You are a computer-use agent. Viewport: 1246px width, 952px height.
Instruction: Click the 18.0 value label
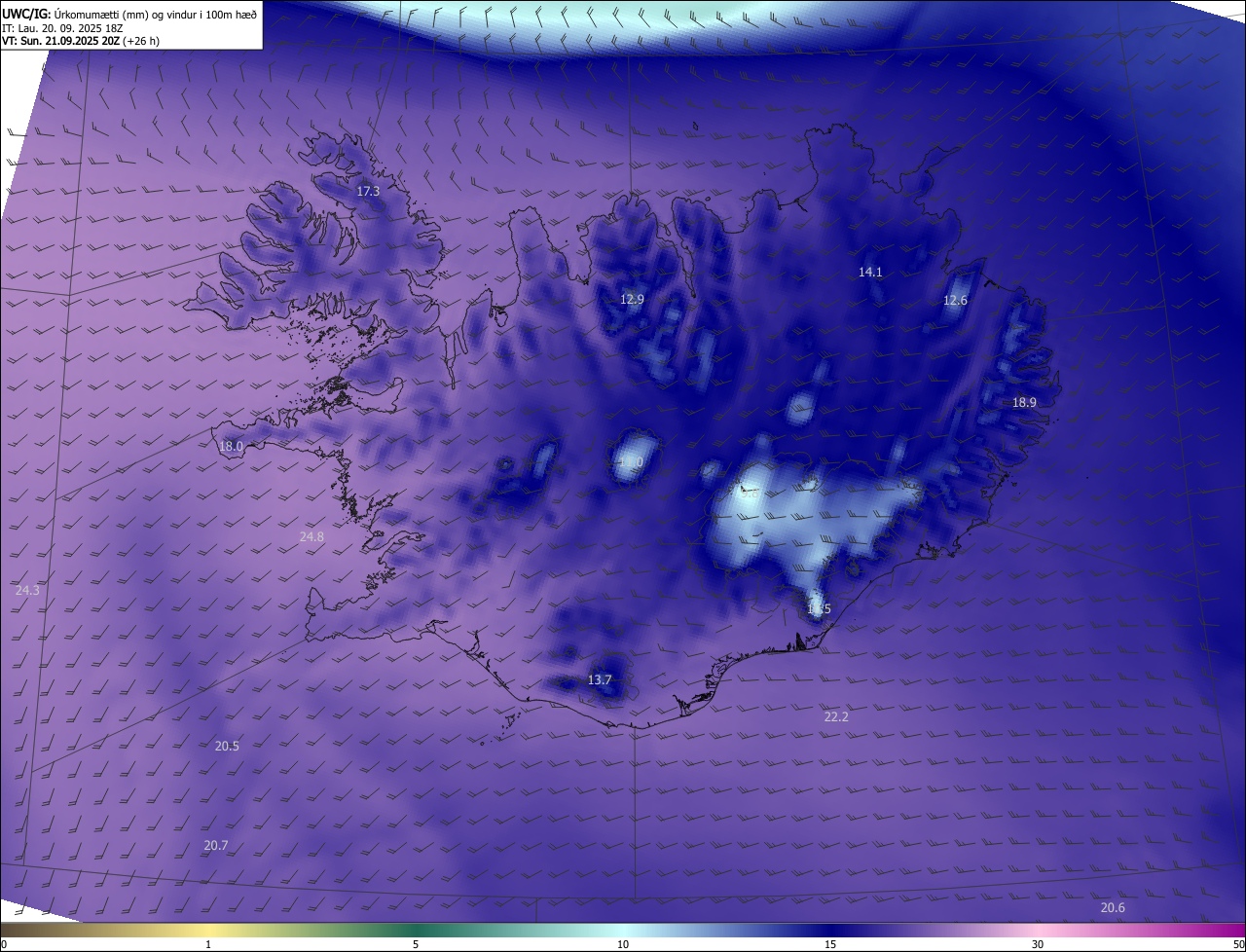pos(231,447)
